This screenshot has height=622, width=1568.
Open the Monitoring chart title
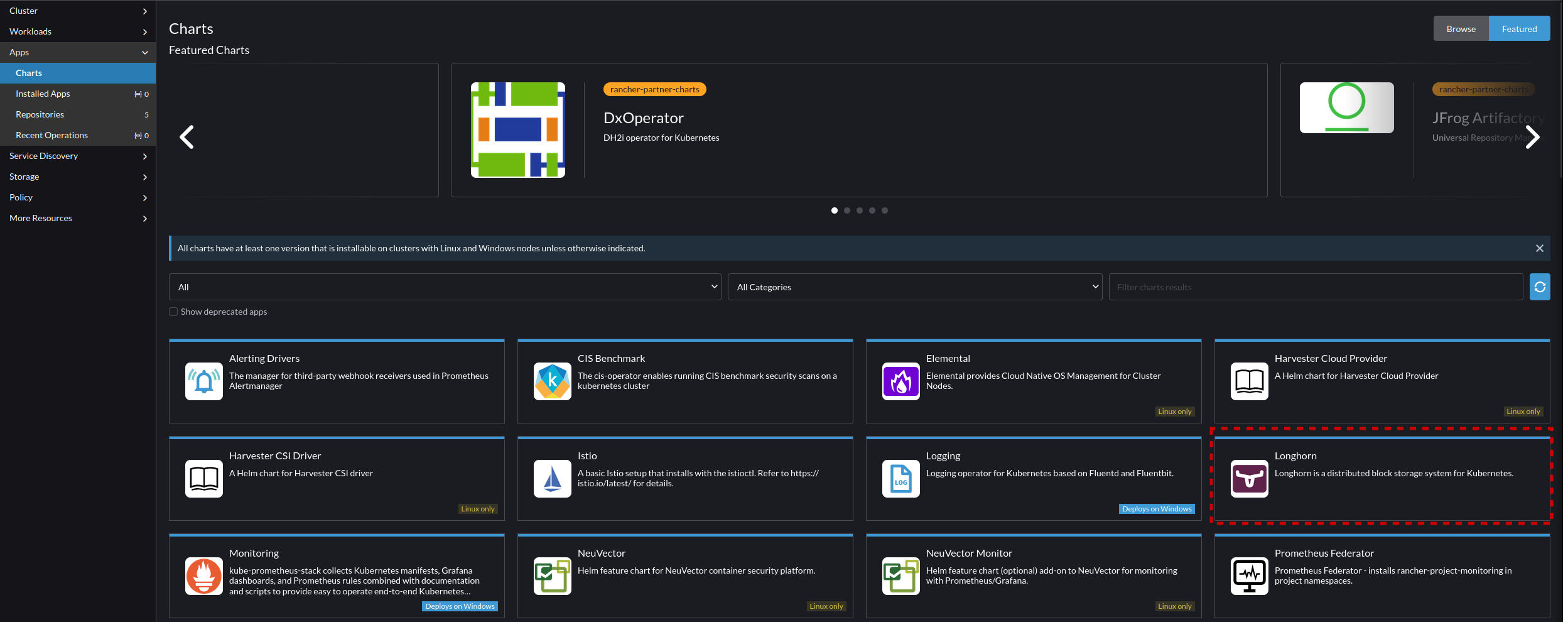[254, 554]
